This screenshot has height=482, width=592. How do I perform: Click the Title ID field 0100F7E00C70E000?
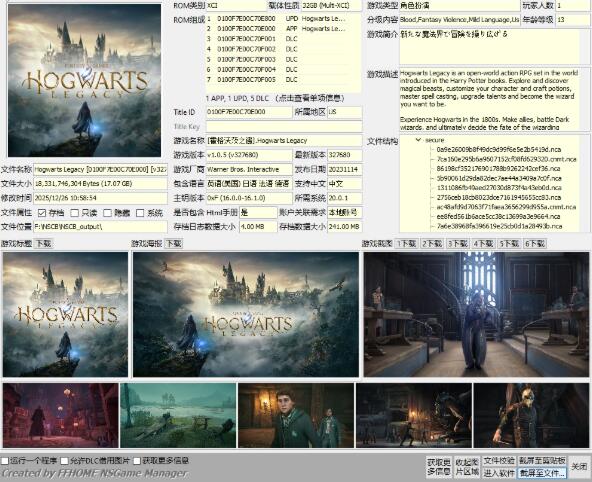pos(249,112)
